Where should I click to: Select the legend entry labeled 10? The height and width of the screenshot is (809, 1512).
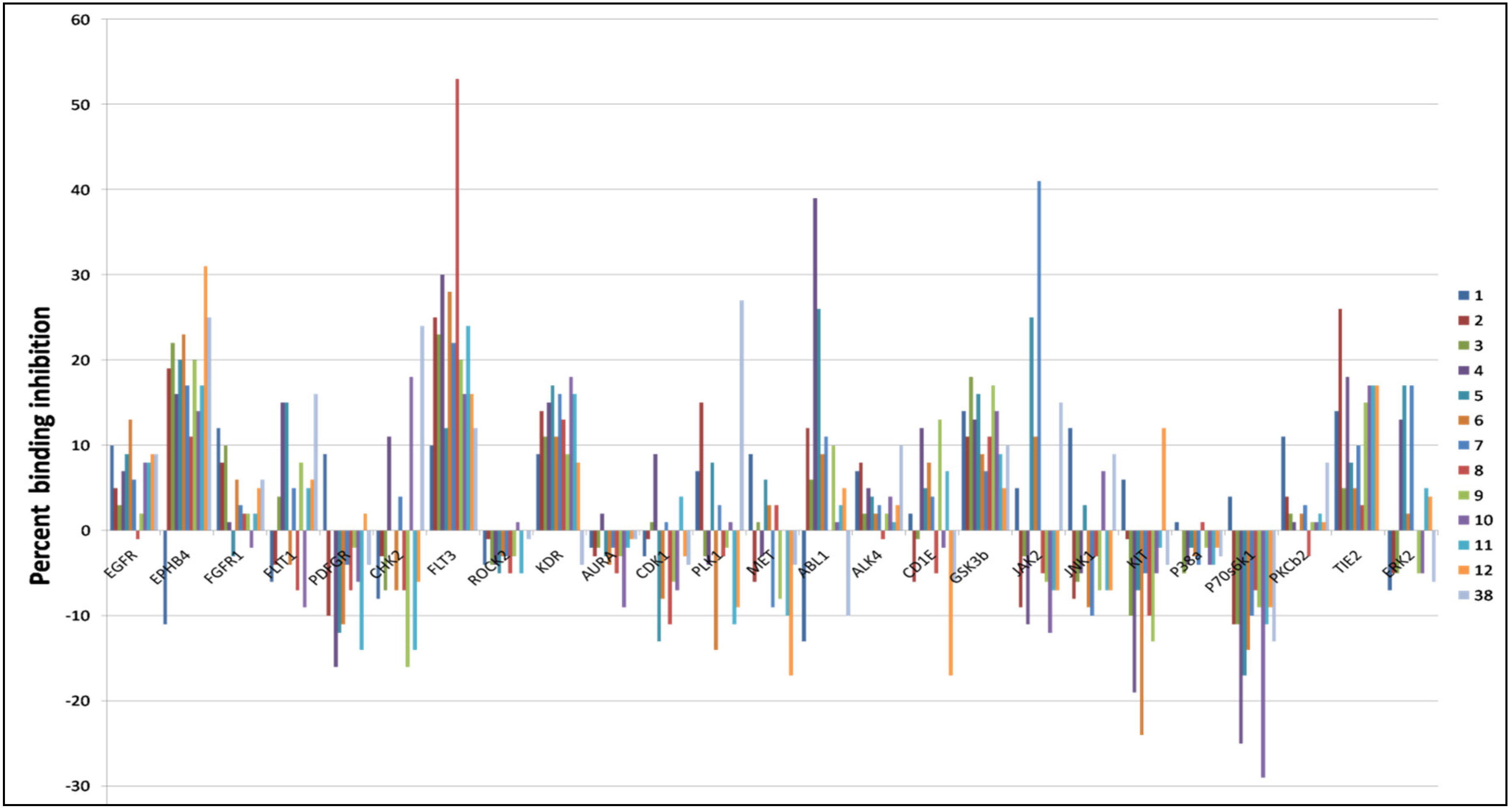tap(1483, 520)
